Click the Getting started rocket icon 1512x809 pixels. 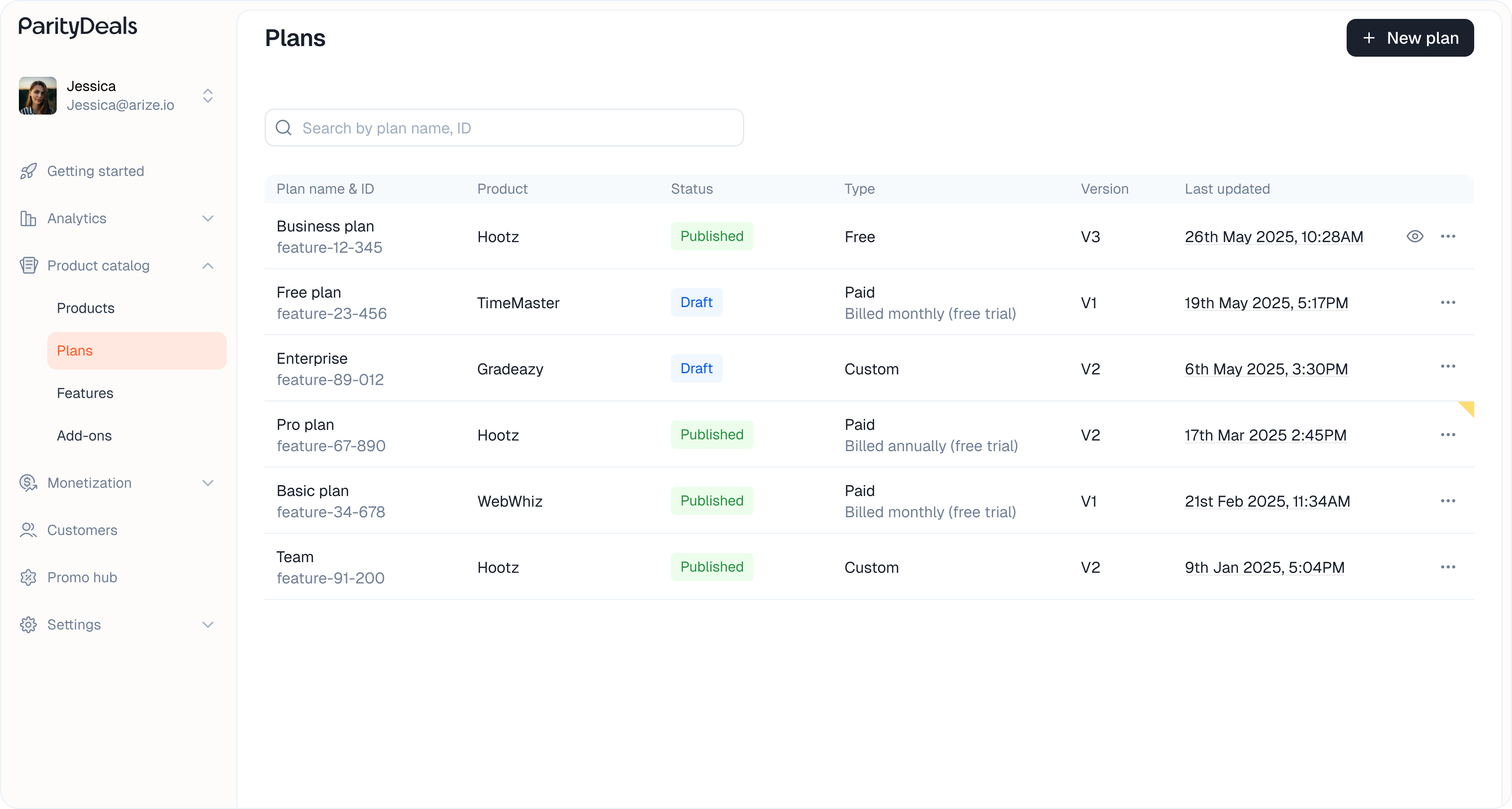click(28, 171)
